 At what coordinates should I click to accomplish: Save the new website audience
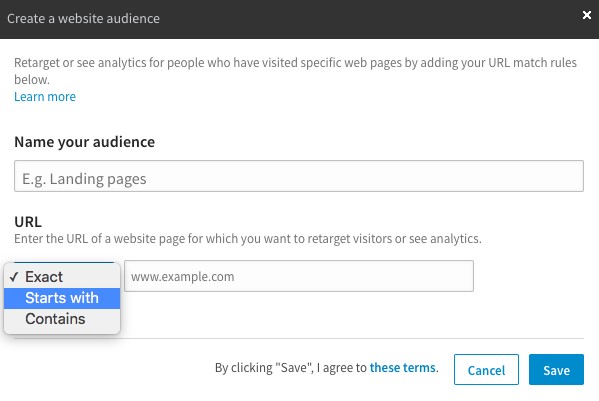tap(556, 369)
